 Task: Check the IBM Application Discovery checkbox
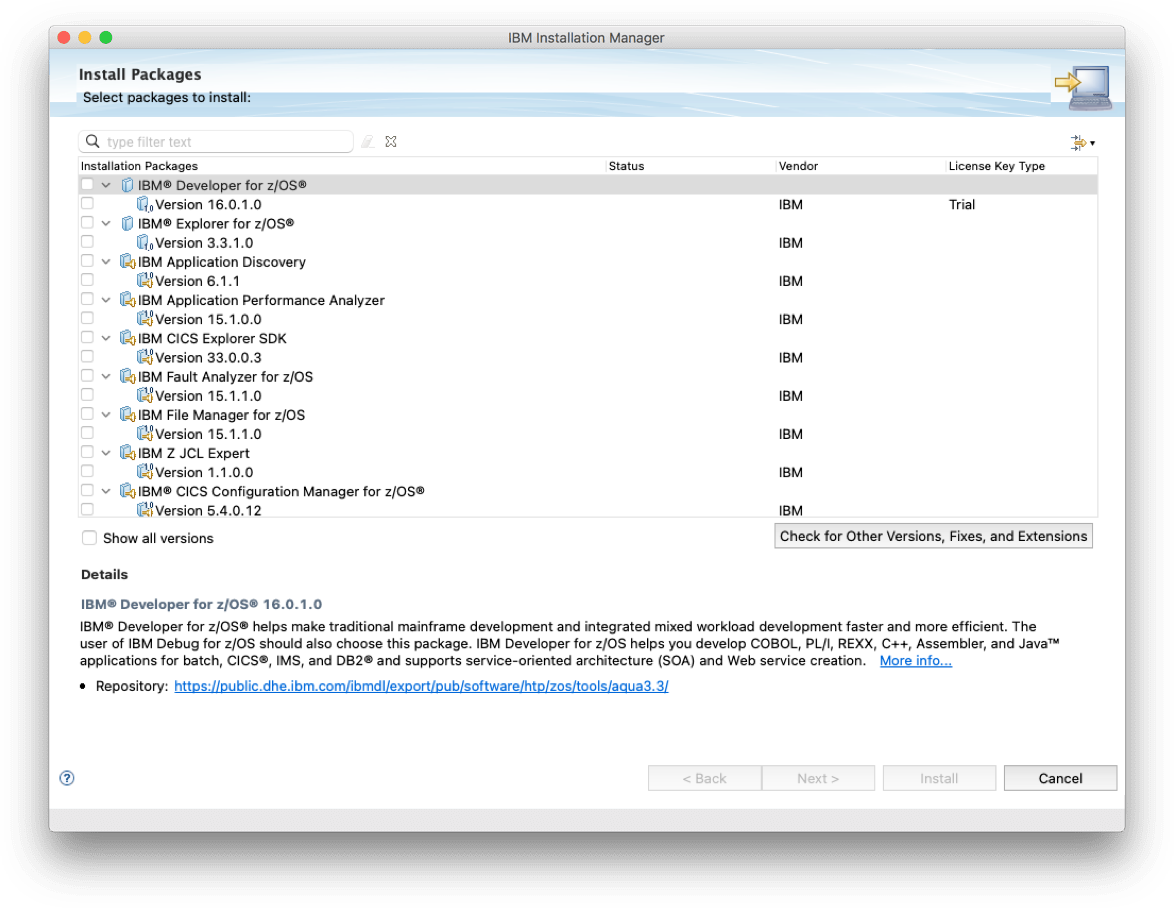point(88,260)
